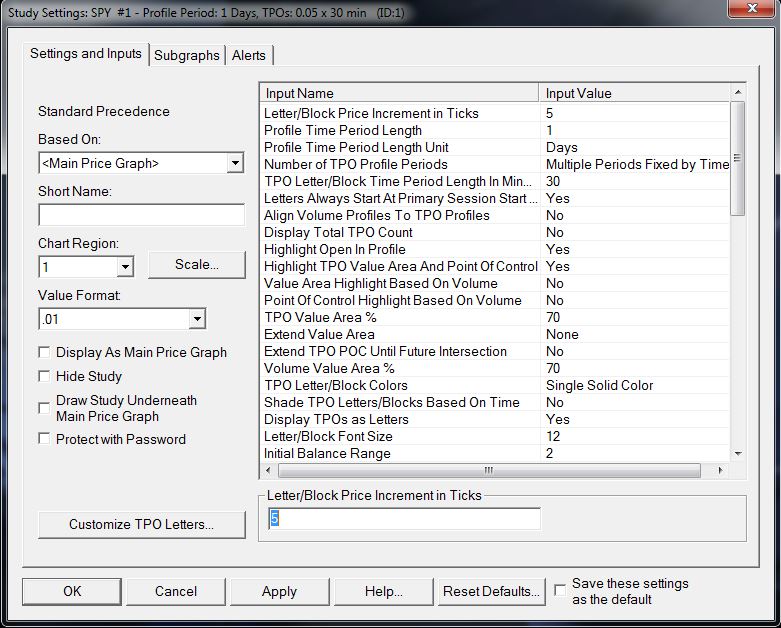Select the TPO Value Area % row
Image resolution: width=781 pixels, height=628 pixels.
[x=496, y=317]
